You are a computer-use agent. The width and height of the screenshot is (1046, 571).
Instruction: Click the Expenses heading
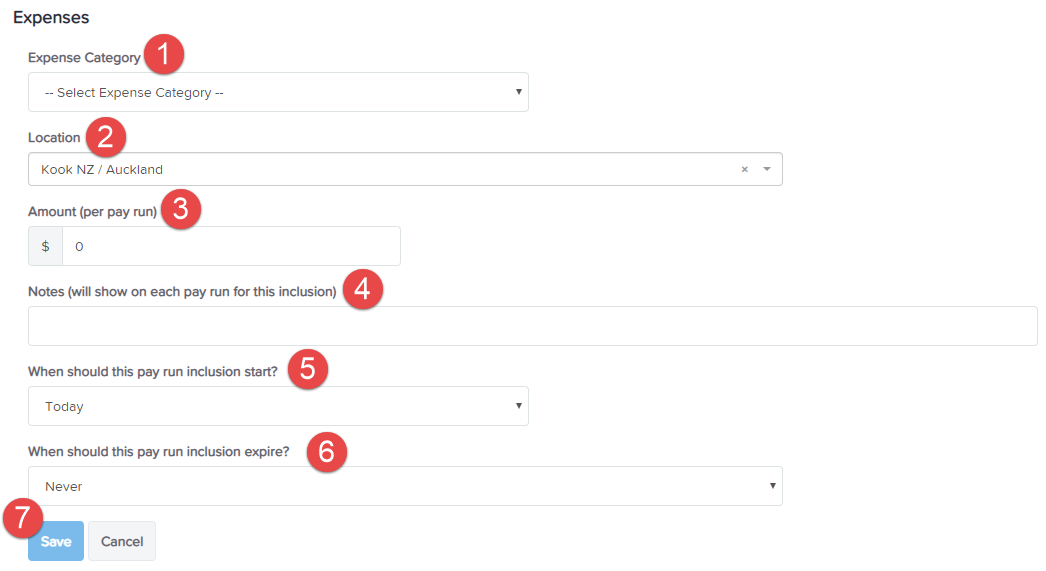(x=51, y=17)
